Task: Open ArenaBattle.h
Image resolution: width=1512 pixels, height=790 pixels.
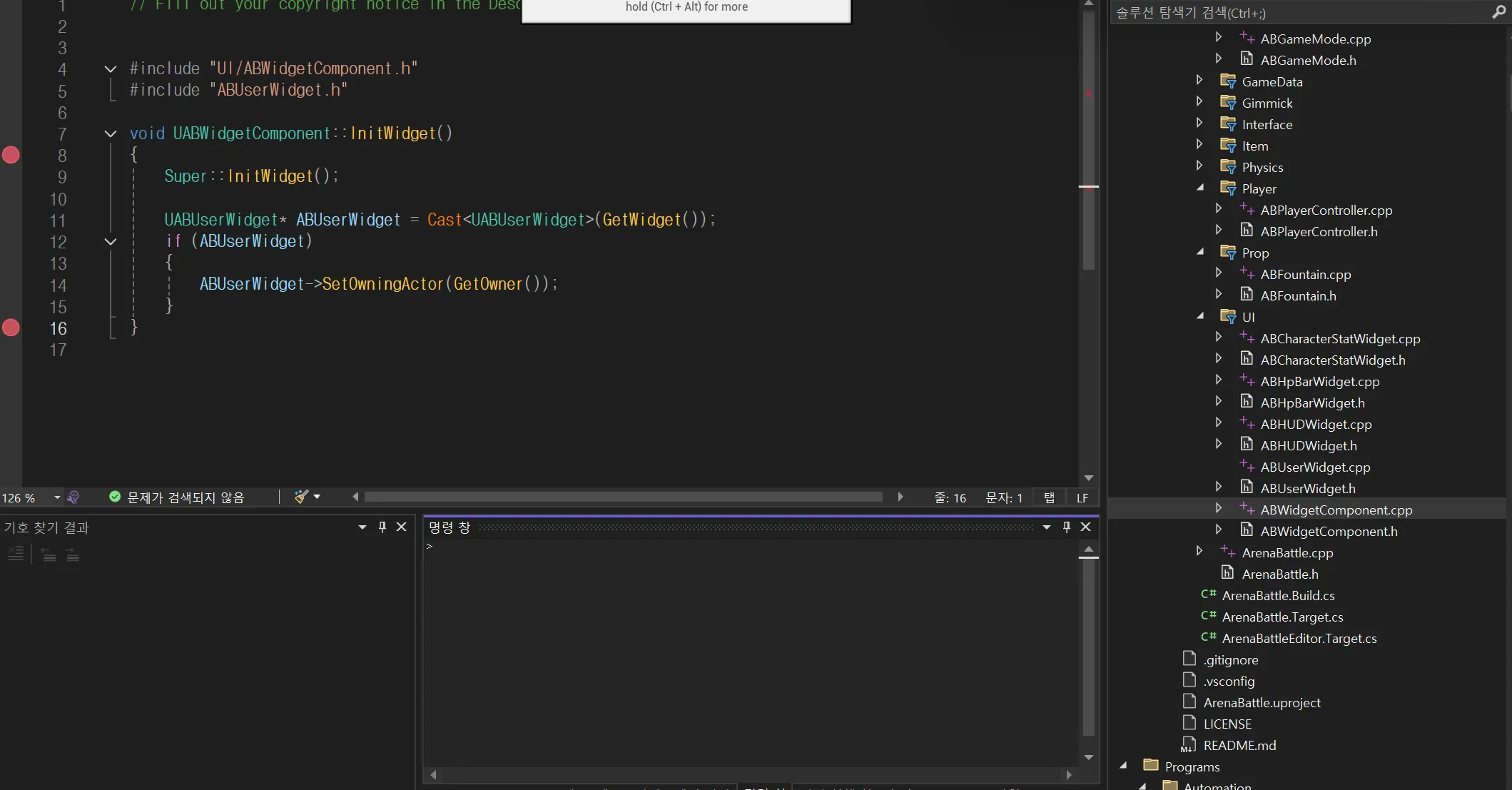Action: click(1280, 574)
